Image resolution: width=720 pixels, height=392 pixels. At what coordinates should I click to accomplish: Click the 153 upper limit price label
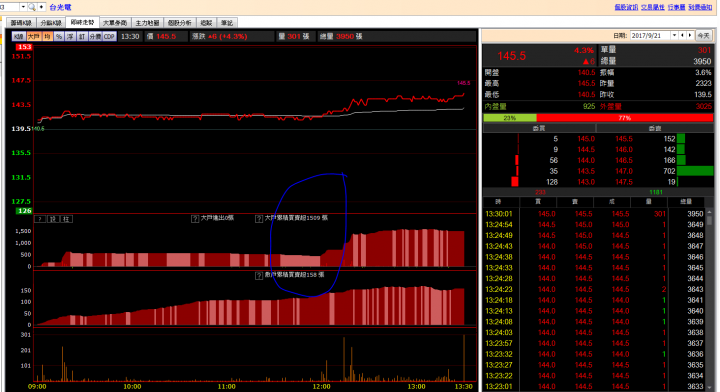24,47
